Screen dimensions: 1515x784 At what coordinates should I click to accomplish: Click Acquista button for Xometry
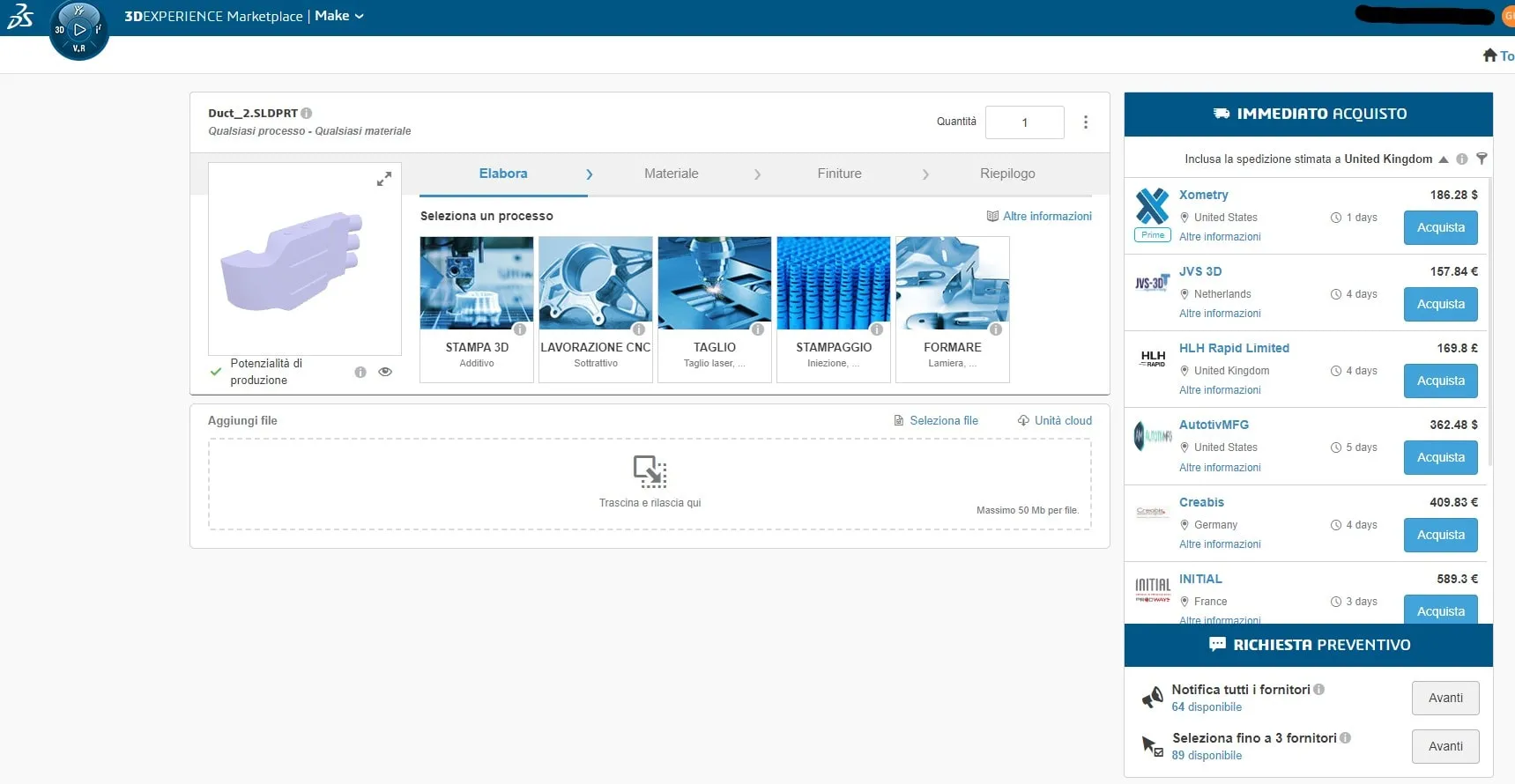[x=1440, y=227]
